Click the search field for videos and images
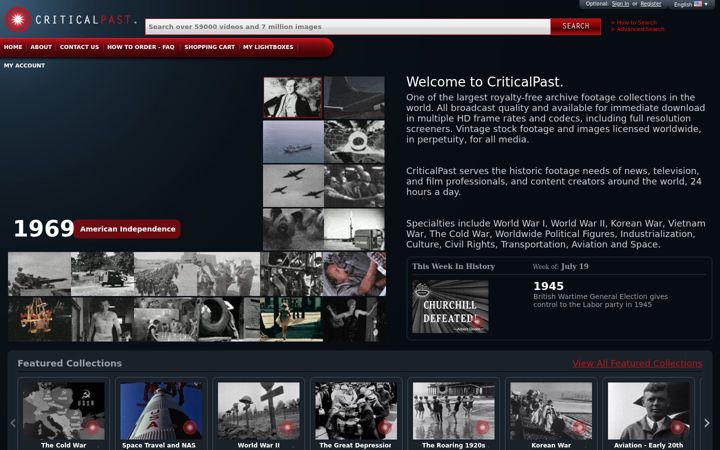 tap(348, 27)
